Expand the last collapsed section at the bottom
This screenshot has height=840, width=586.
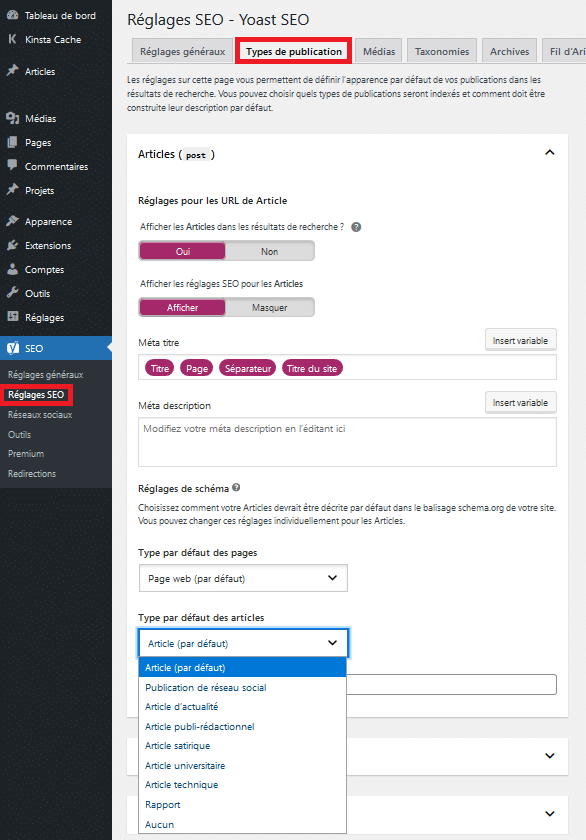pos(550,814)
